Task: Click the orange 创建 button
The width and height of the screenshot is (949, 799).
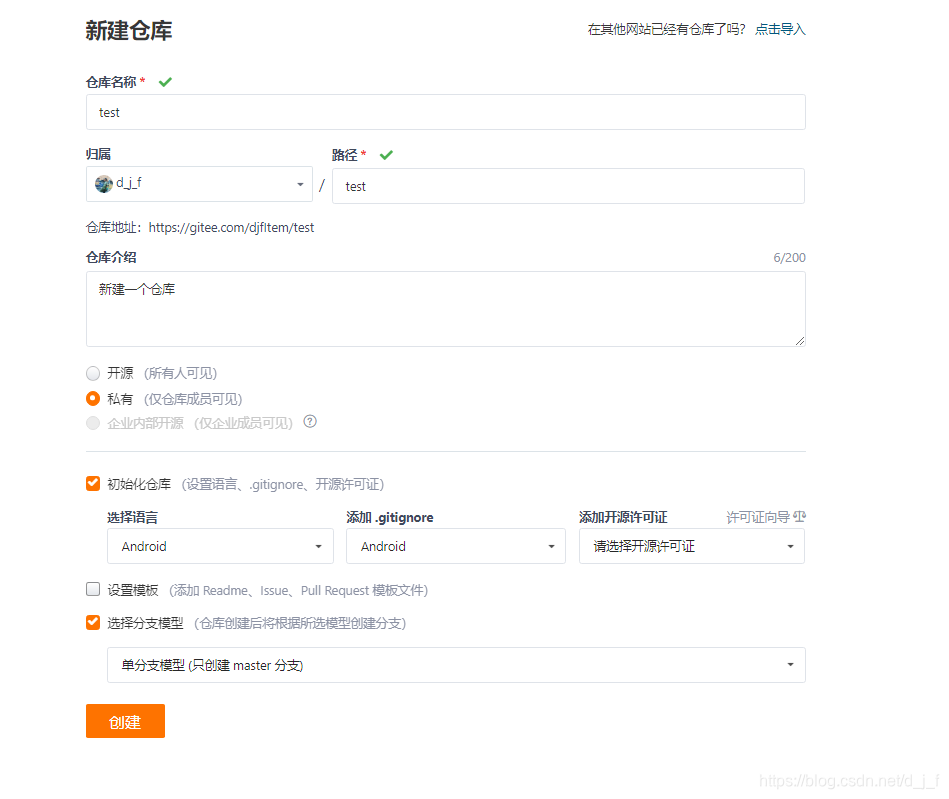Action: [x=125, y=721]
